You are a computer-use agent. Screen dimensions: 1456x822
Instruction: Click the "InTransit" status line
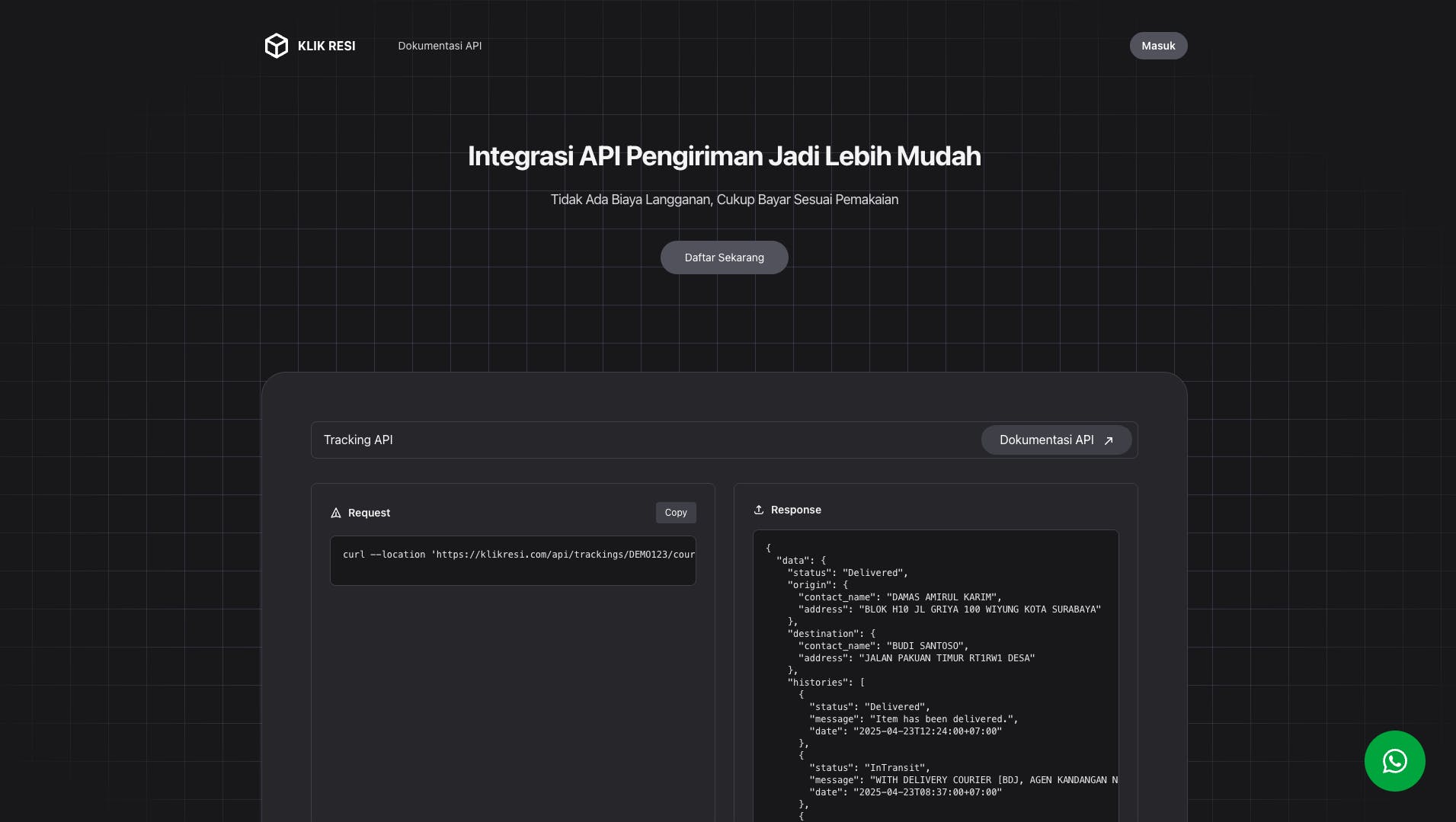869,768
